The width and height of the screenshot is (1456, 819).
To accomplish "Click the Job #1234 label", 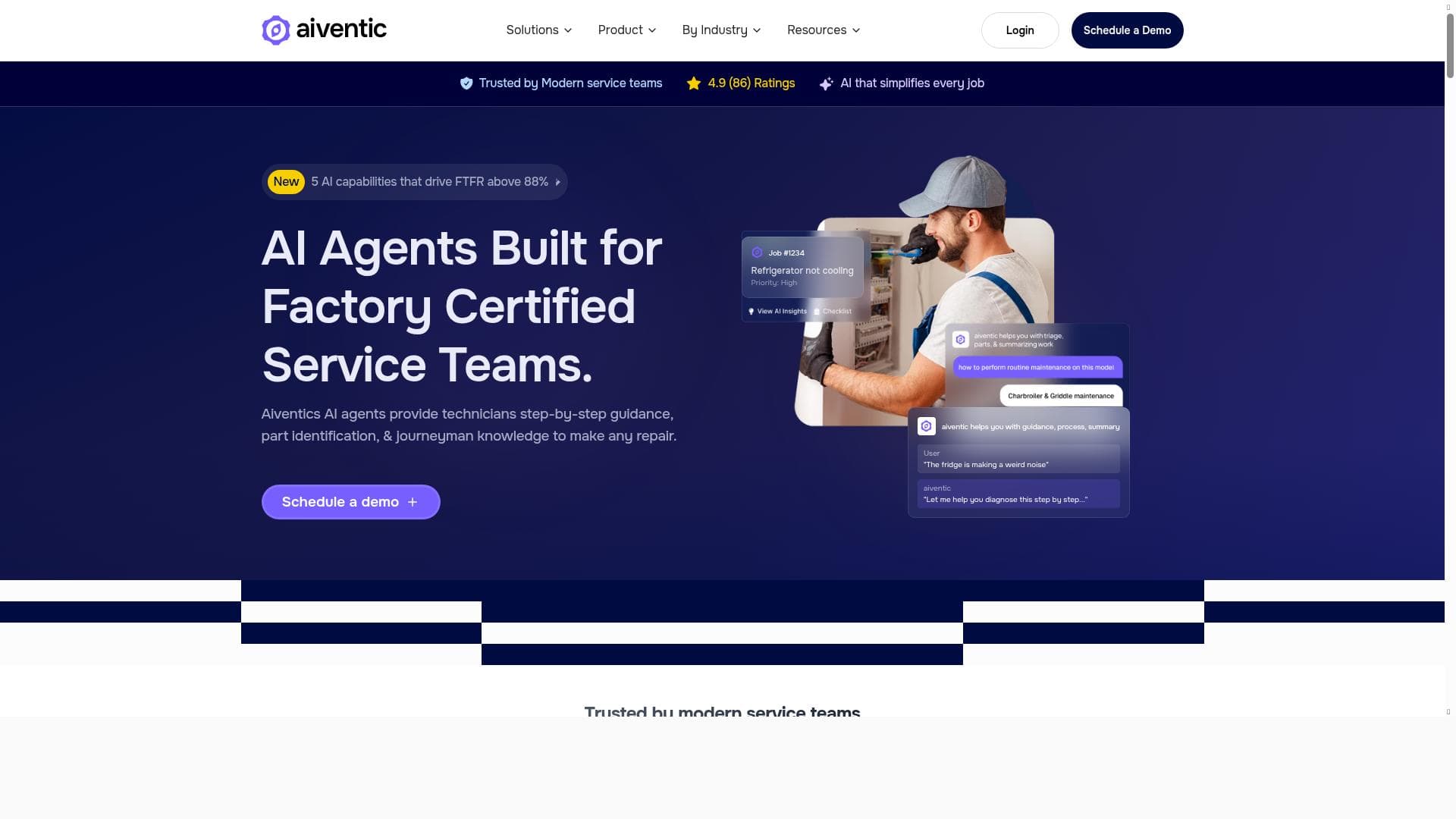I will point(786,253).
